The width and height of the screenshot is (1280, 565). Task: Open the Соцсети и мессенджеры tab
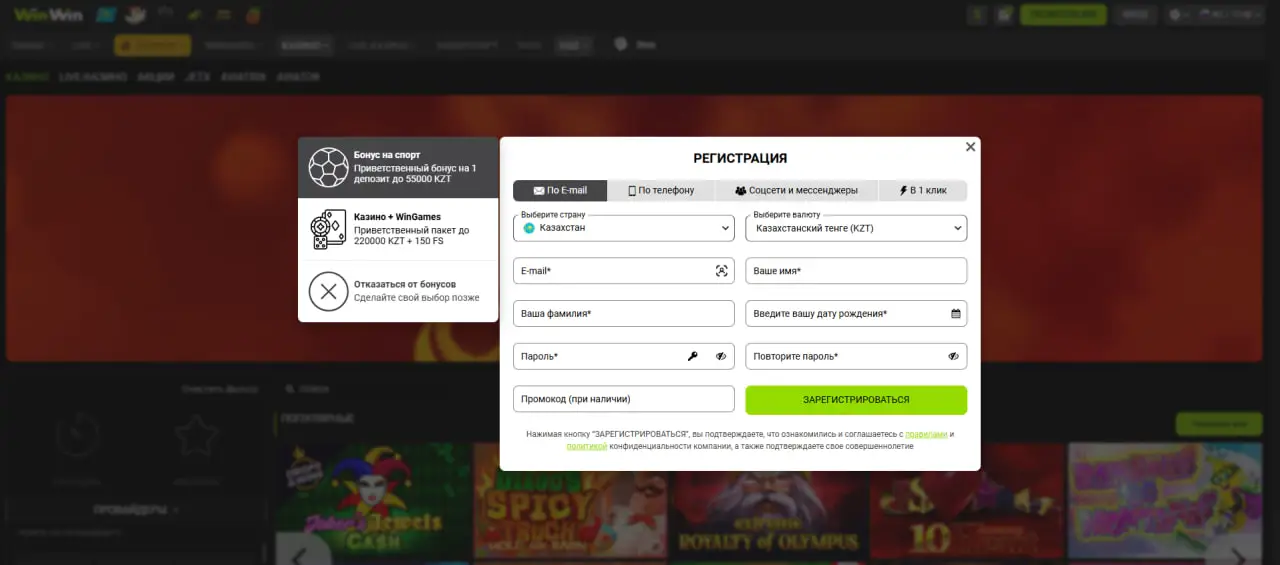pyautogui.click(x=796, y=190)
